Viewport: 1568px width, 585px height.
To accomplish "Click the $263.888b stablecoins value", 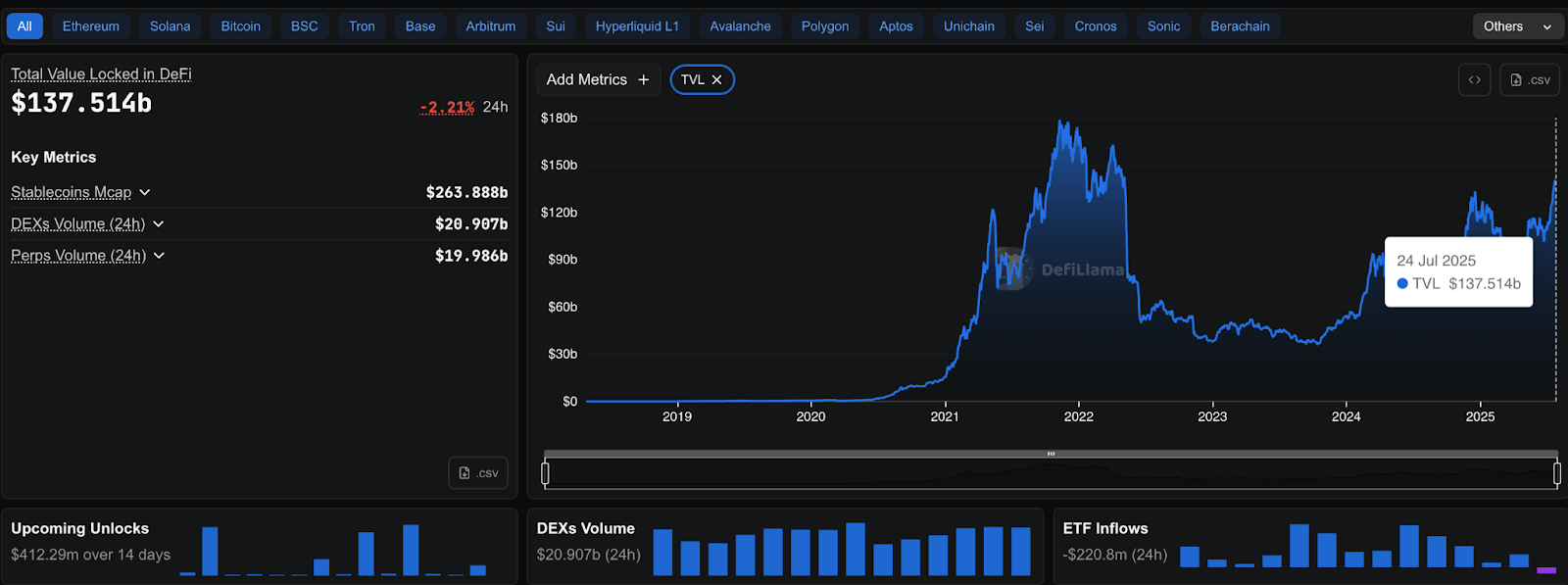I will pos(466,192).
